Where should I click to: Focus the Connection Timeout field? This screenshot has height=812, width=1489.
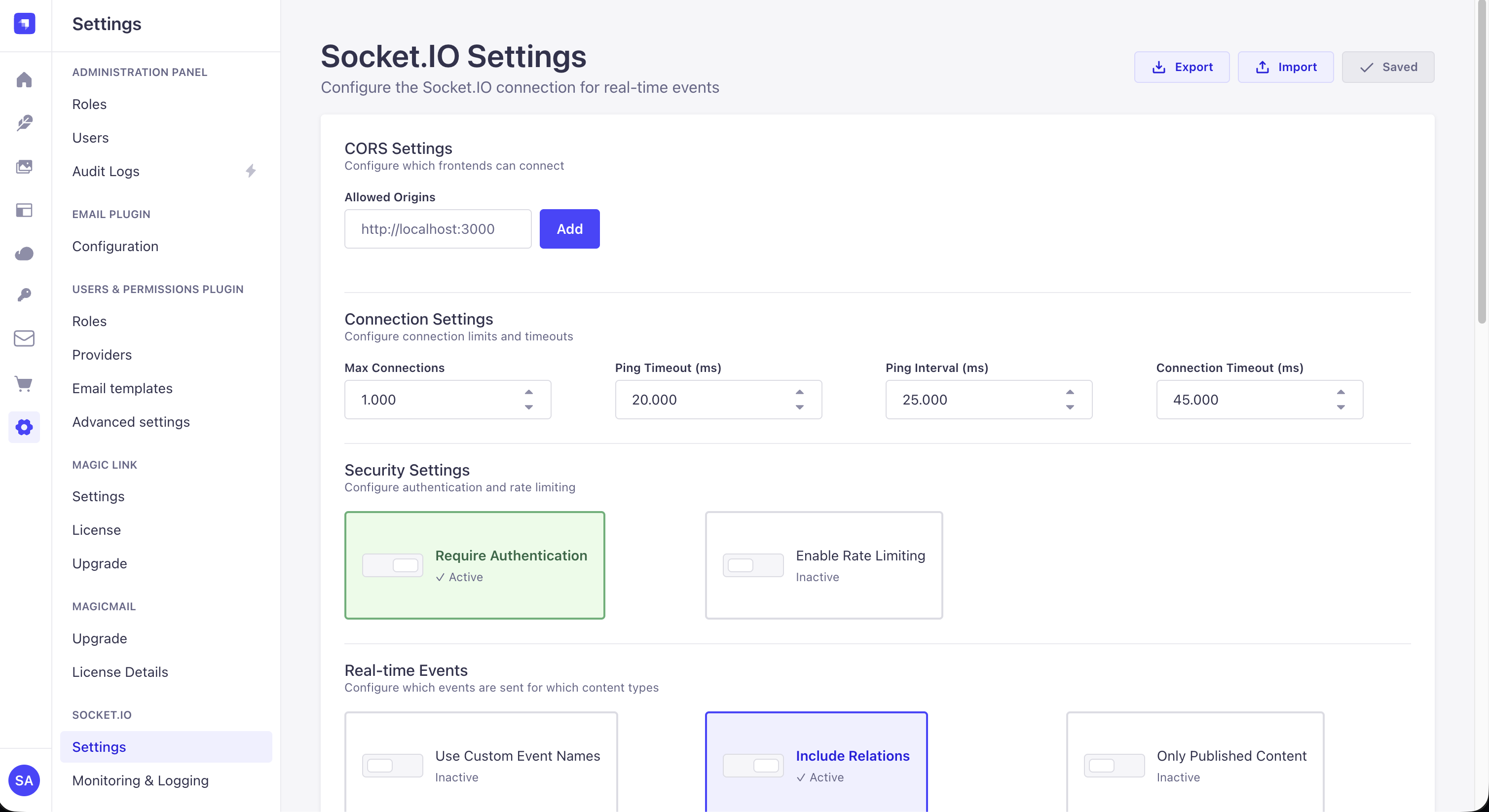(1259, 400)
